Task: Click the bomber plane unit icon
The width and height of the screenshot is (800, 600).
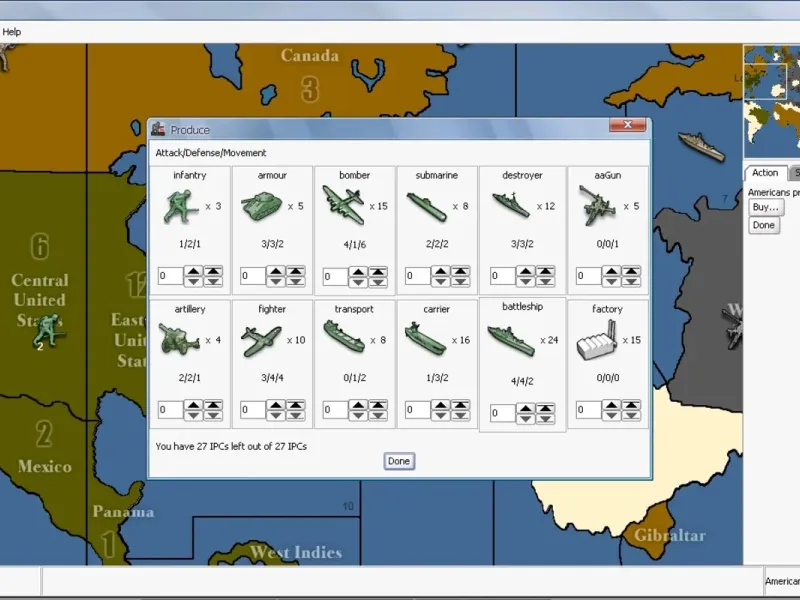Action: pyautogui.click(x=343, y=205)
